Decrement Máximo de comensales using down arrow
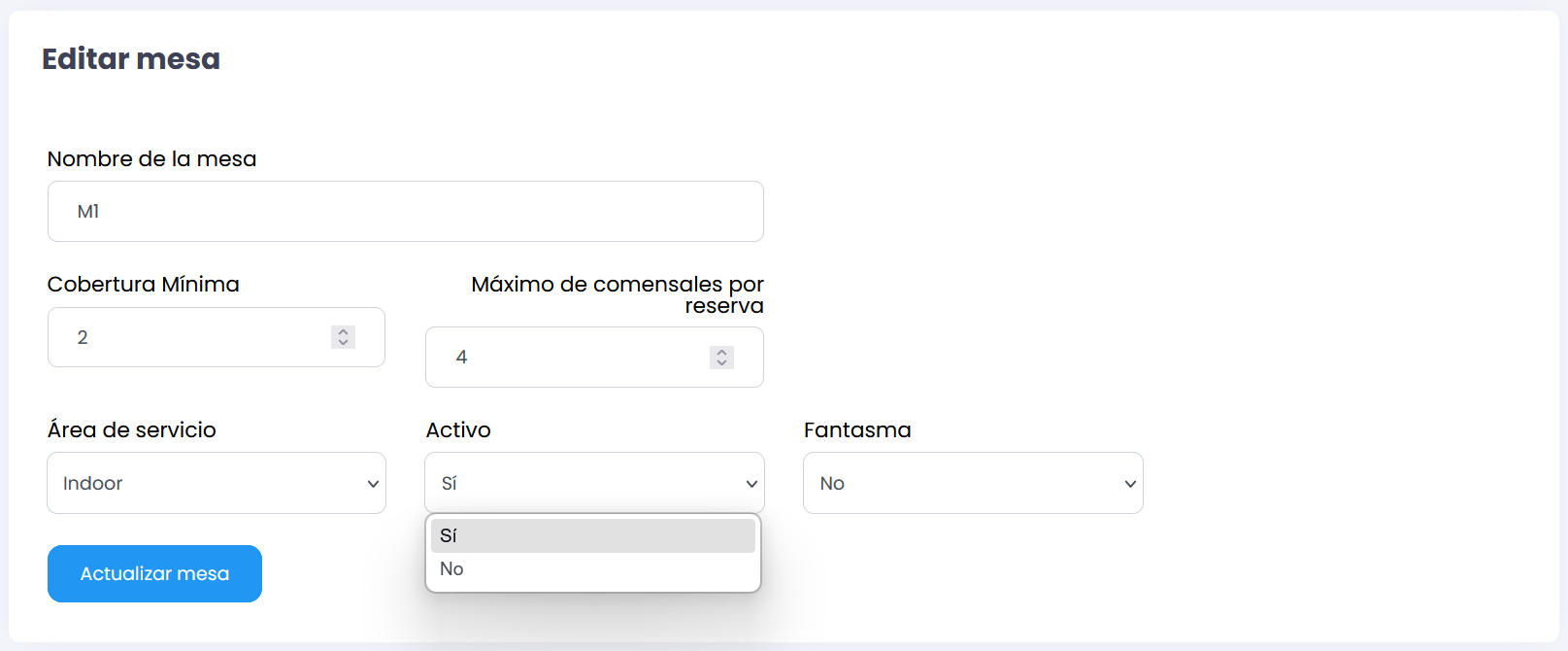 tap(721, 362)
